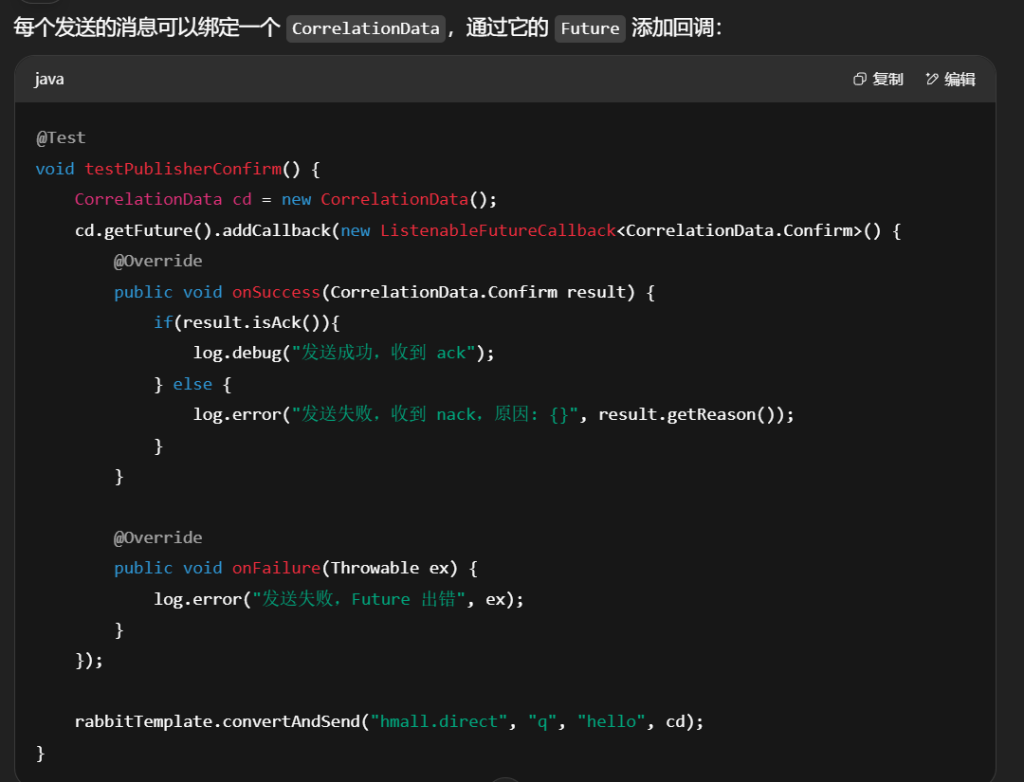Click the copy icon in code header
Viewport: 1024px width, 782px height.
tap(859, 79)
